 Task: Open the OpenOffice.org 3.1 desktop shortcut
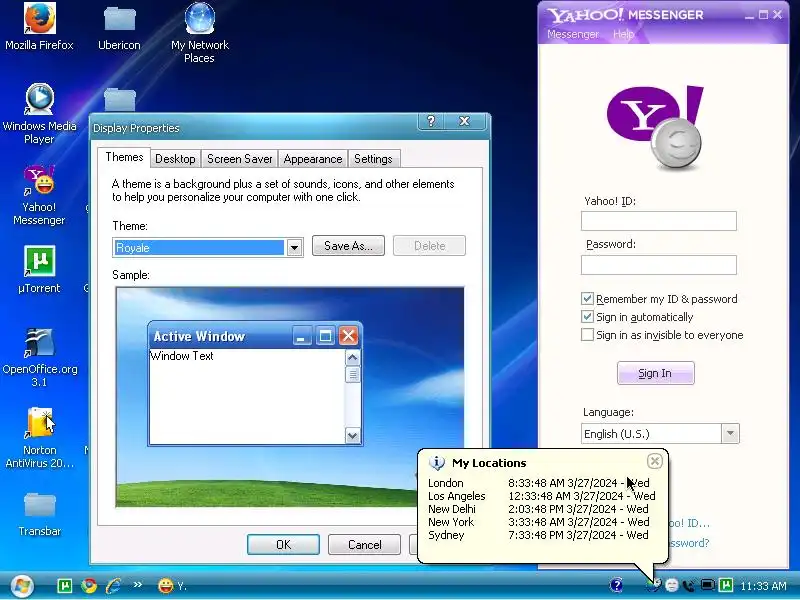click(x=39, y=357)
